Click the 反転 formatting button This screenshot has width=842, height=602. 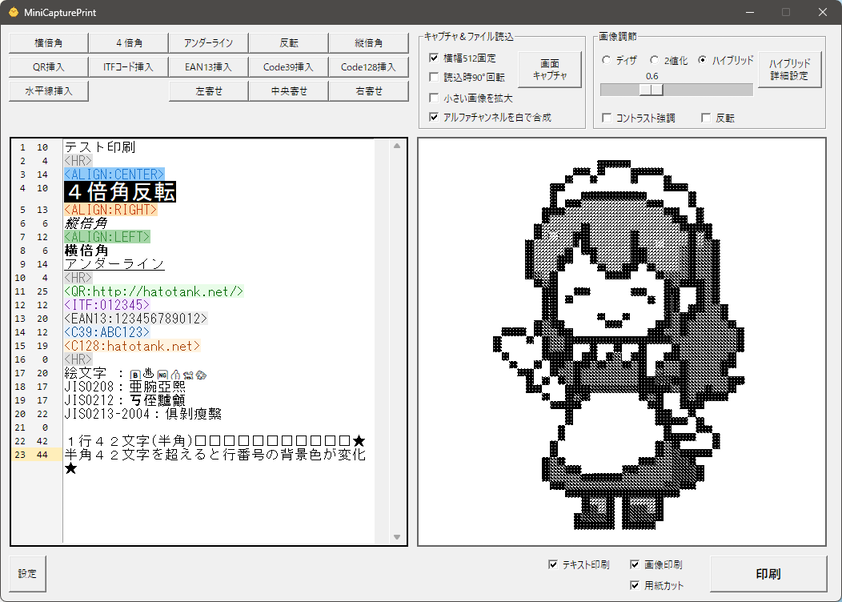click(x=288, y=43)
